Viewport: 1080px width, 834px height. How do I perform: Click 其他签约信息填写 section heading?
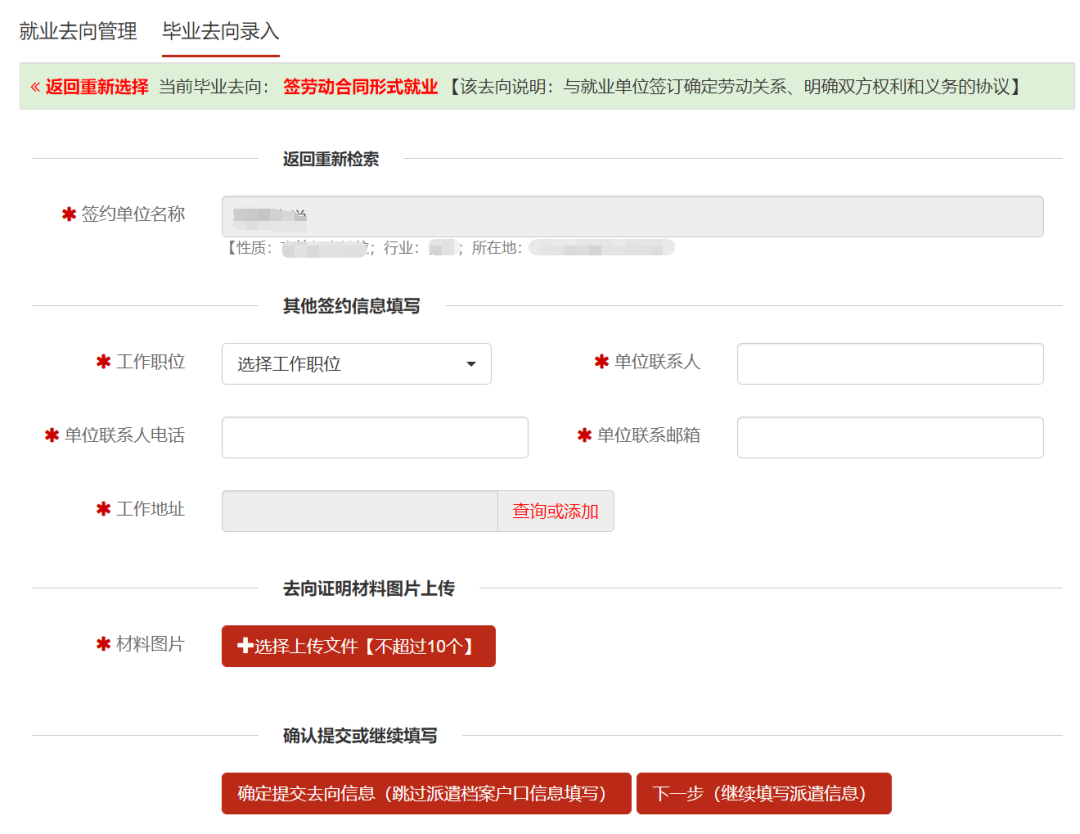pos(351,306)
